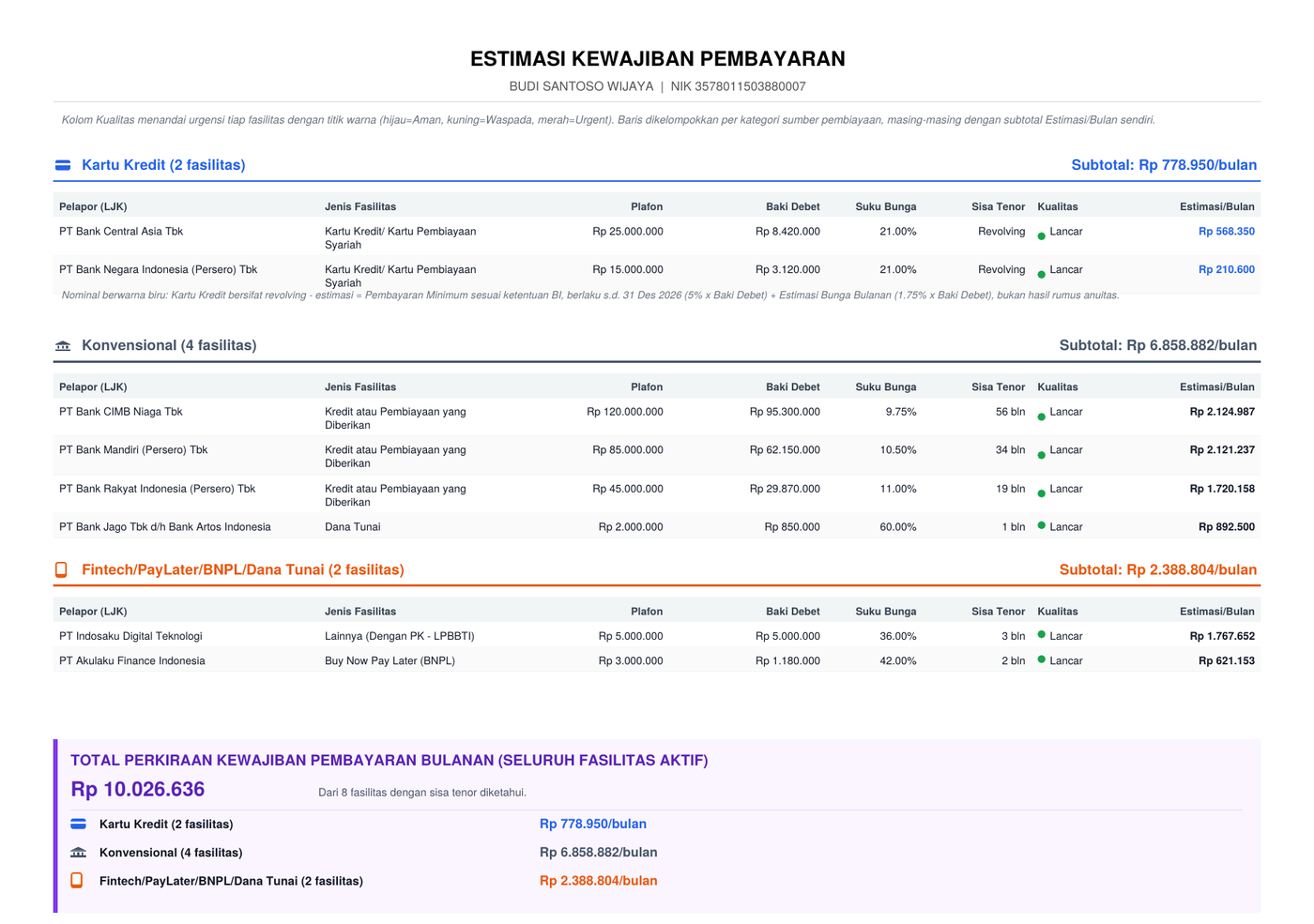The height and width of the screenshot is (924, 1314).
Task: Click green status dot for PT Bank CIMB Niaga
Action: click(x=1042, y=417)
